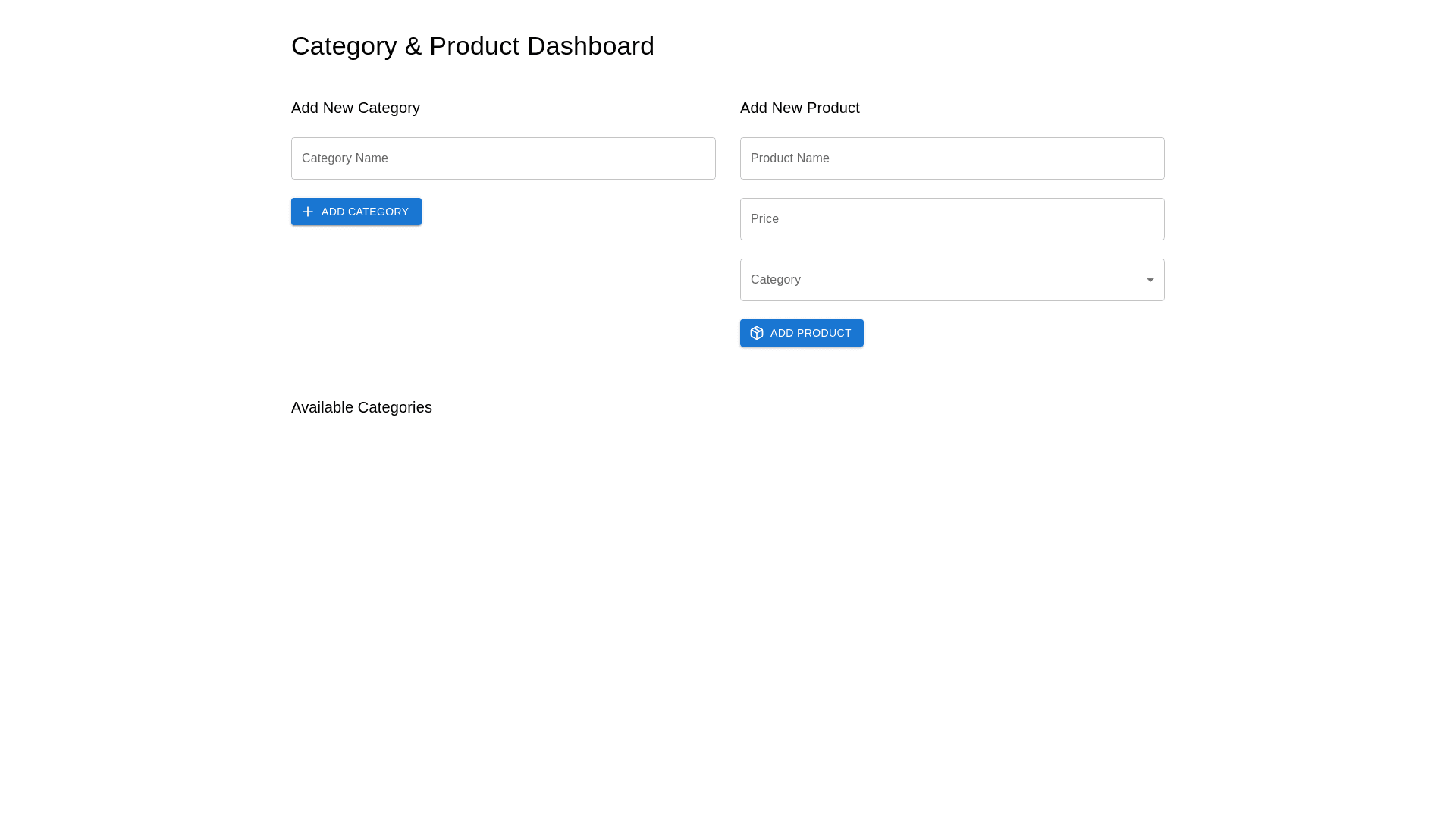
Task: Click the ADD PRODUCT button
Action: click(x=802, y=333)
